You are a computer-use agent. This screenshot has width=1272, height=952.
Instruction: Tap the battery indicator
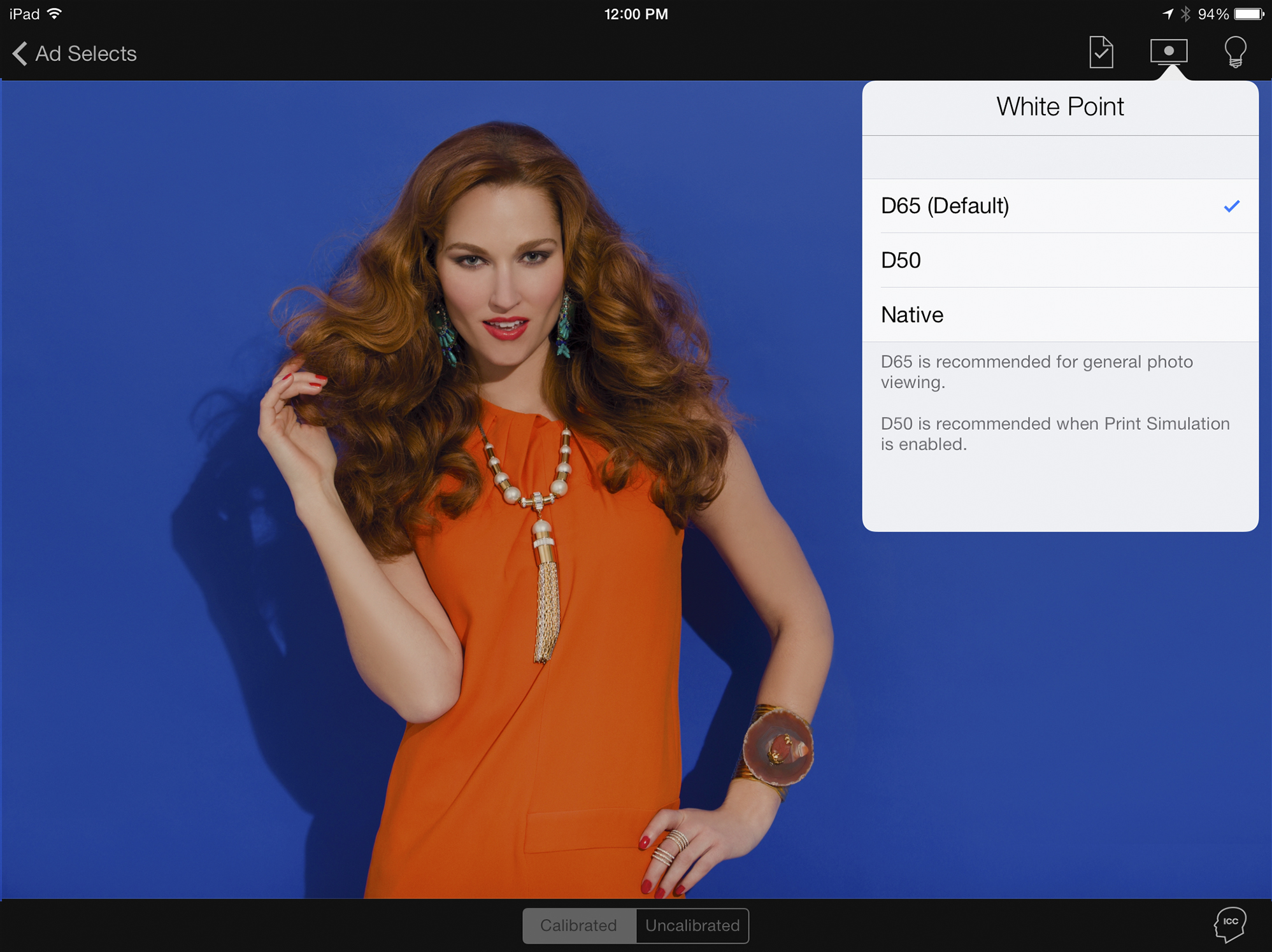tap(1249, 14)
